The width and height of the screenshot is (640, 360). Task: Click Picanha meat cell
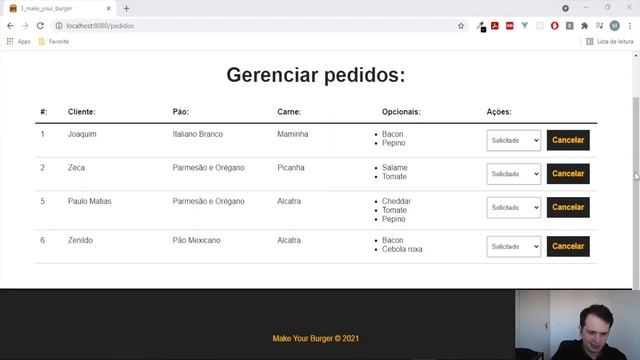[291, 167]
